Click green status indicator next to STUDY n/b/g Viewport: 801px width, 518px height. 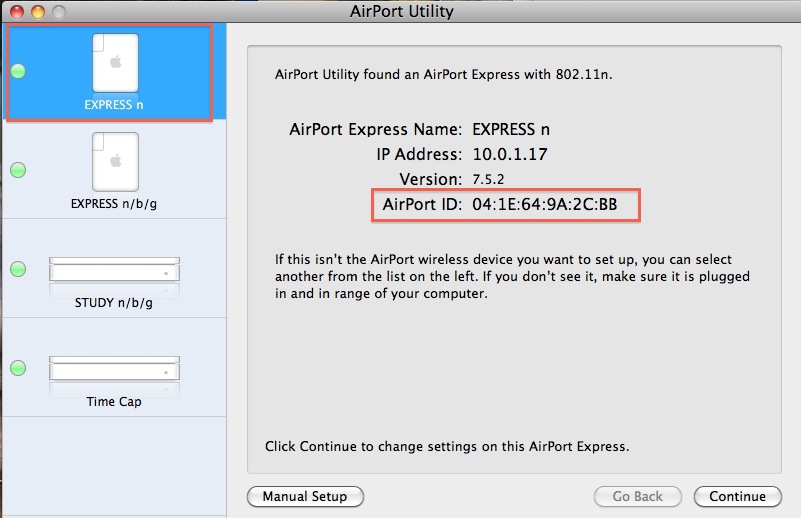18,269
